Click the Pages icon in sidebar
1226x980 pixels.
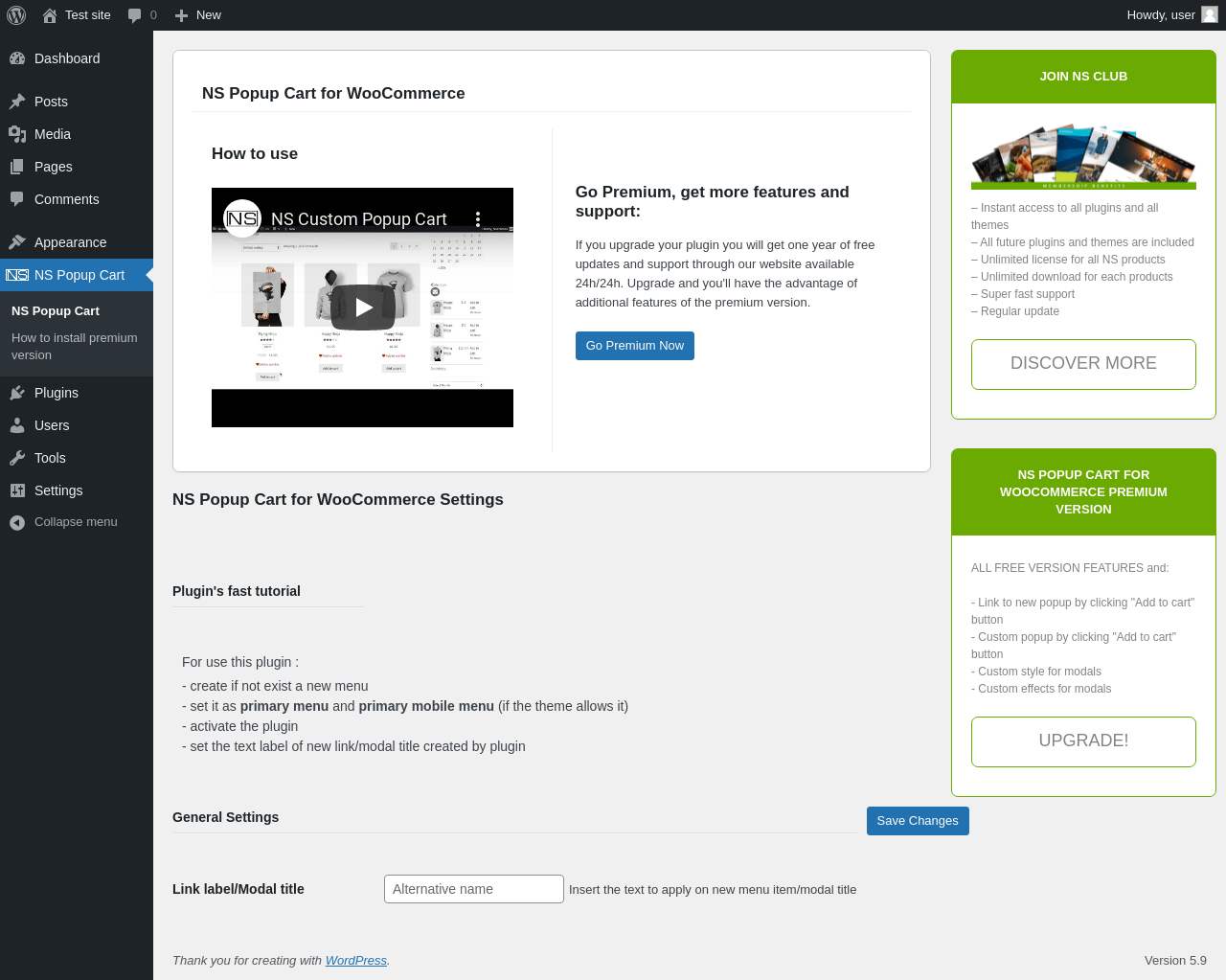tap(17, 167)
